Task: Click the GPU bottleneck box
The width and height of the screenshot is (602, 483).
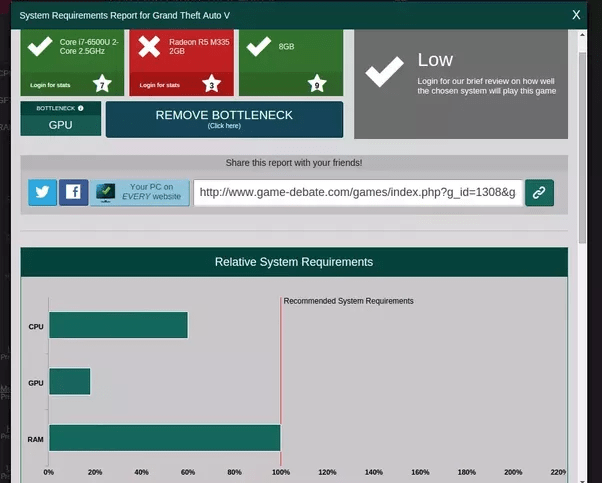Action: click(61, 118)
